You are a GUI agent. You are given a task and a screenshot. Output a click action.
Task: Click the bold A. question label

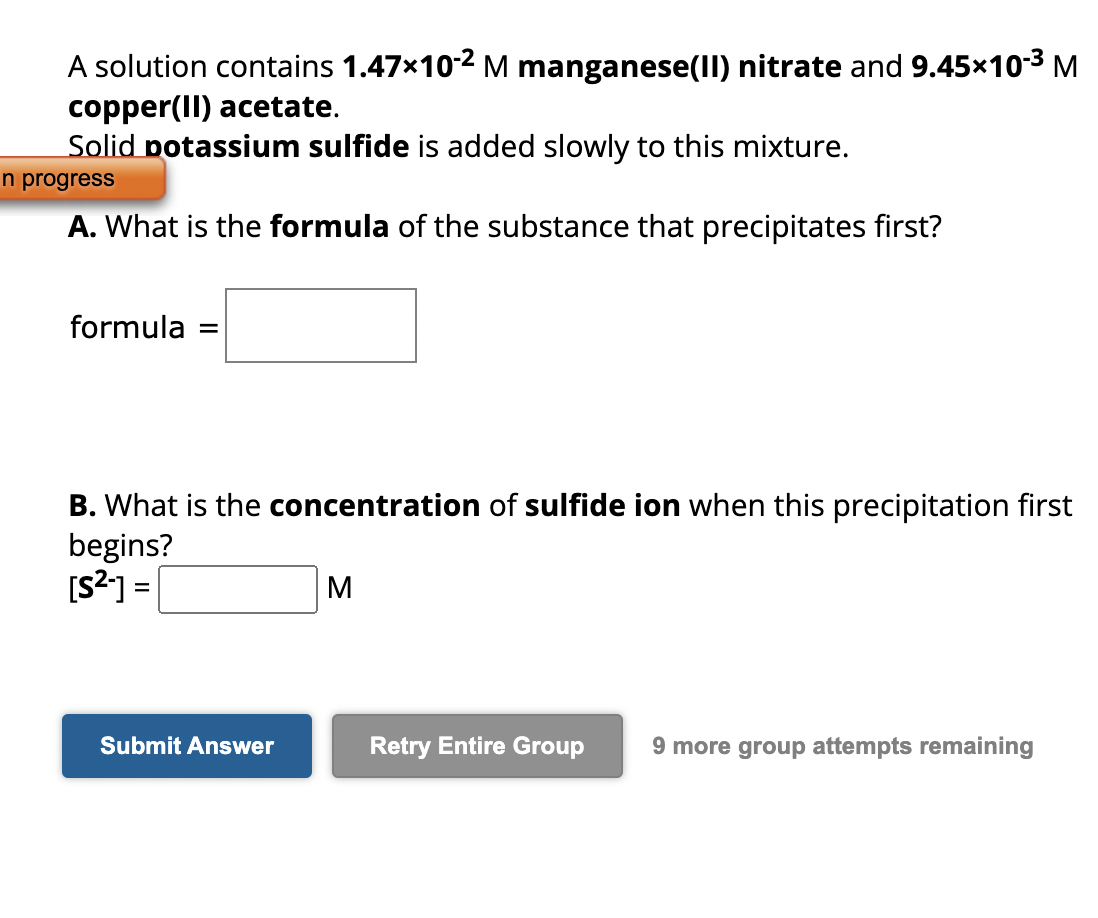(83, 226)
